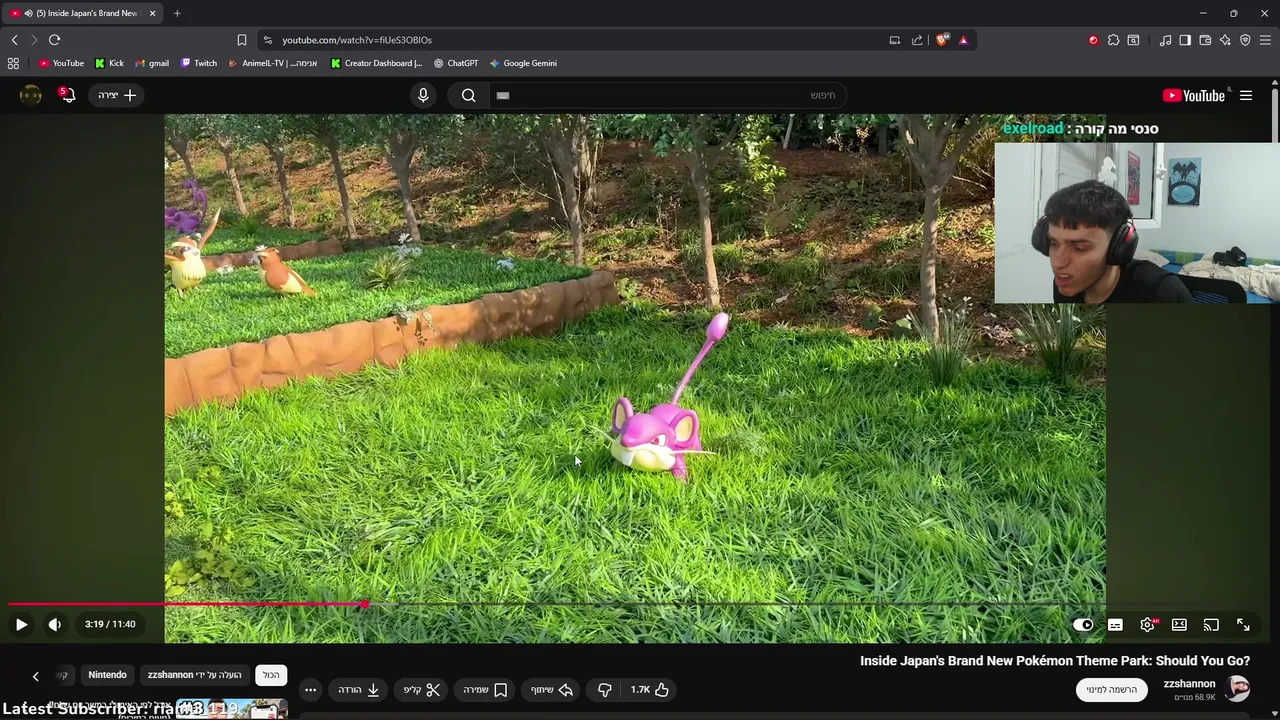Viewport: 1280px width, 720px height.
Task: Toggle the browser sidebar panel icon
Action: tap(1185, 40)
